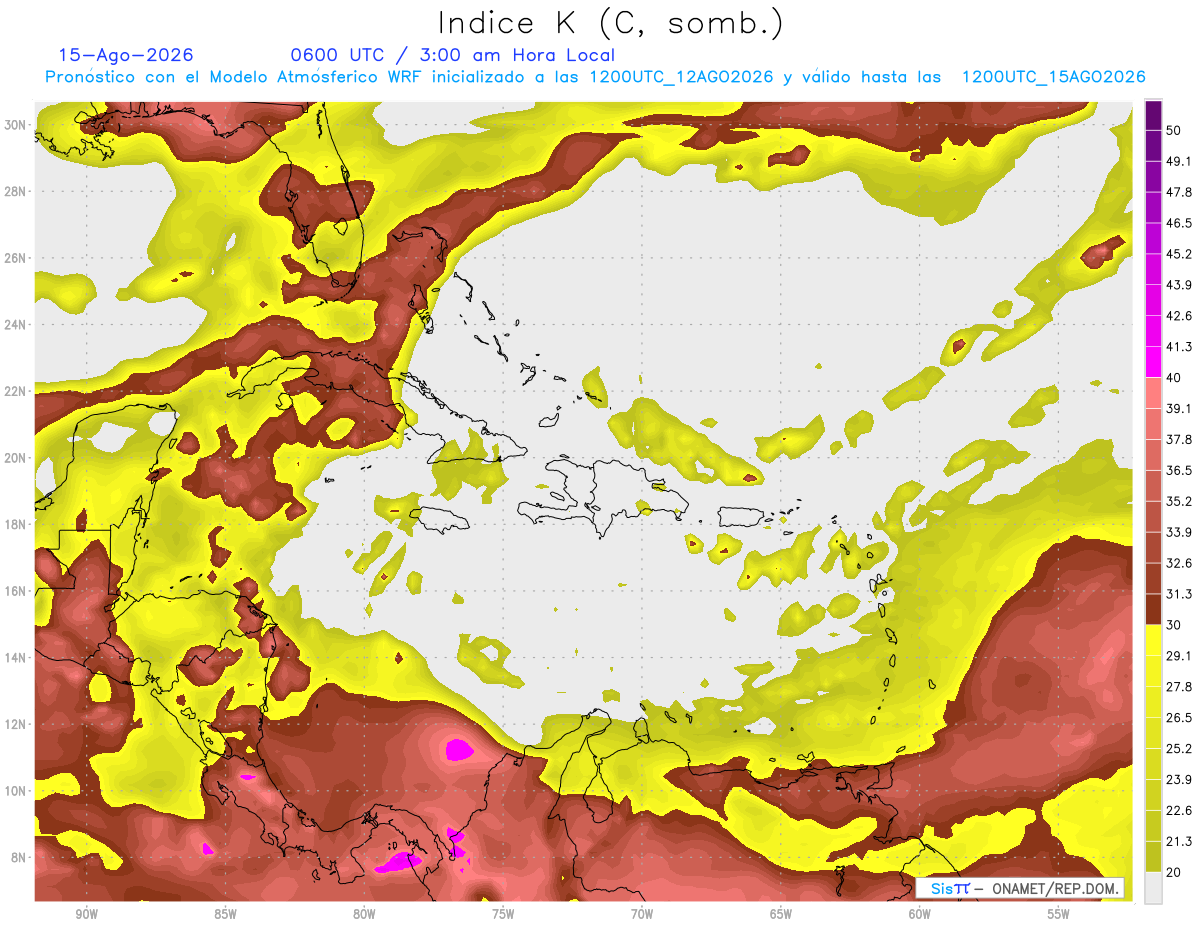Click the 22N latitude label
Screen dimensions: 1200x927
pyautogui.click(x=16, y=391)
